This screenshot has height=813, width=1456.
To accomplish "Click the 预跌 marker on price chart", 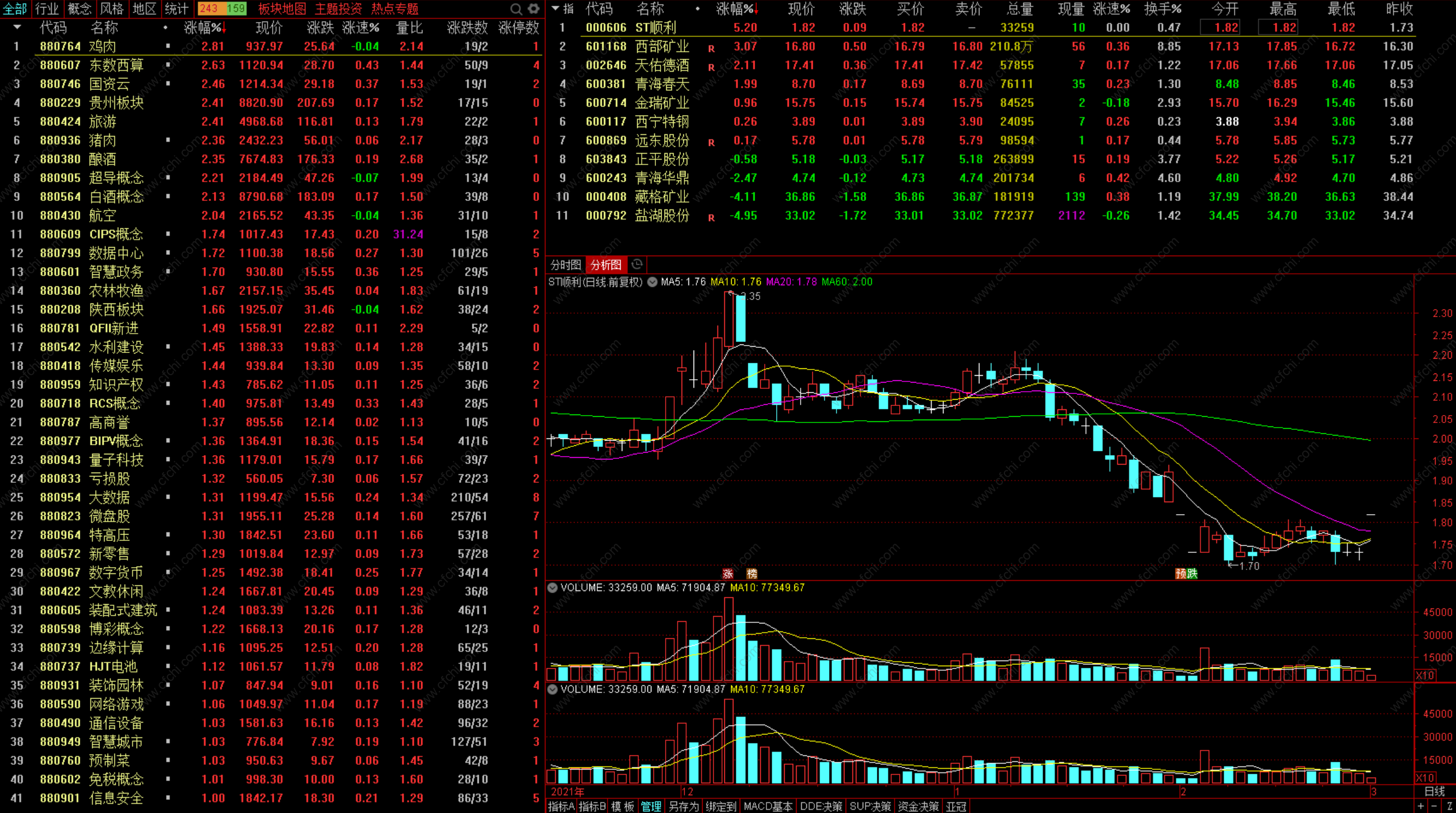I will (x=1186, y=573).
